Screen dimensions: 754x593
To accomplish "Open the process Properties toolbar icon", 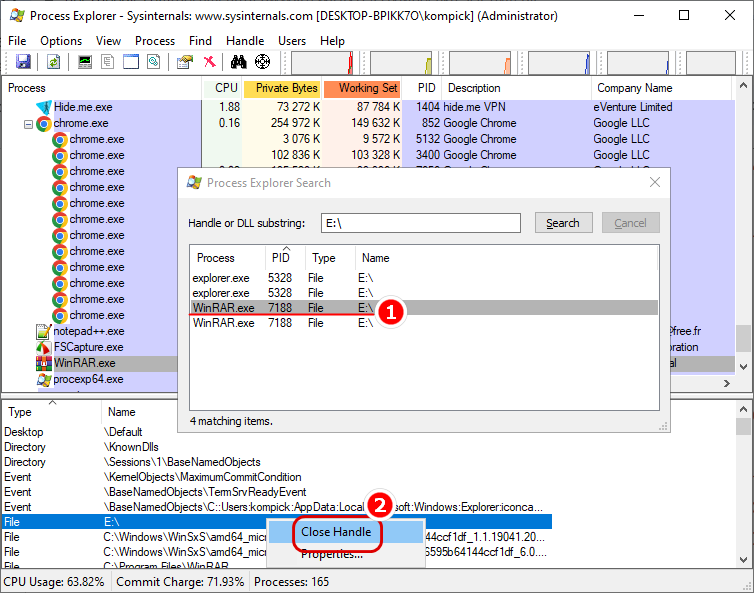I will (x=185, y=62).
